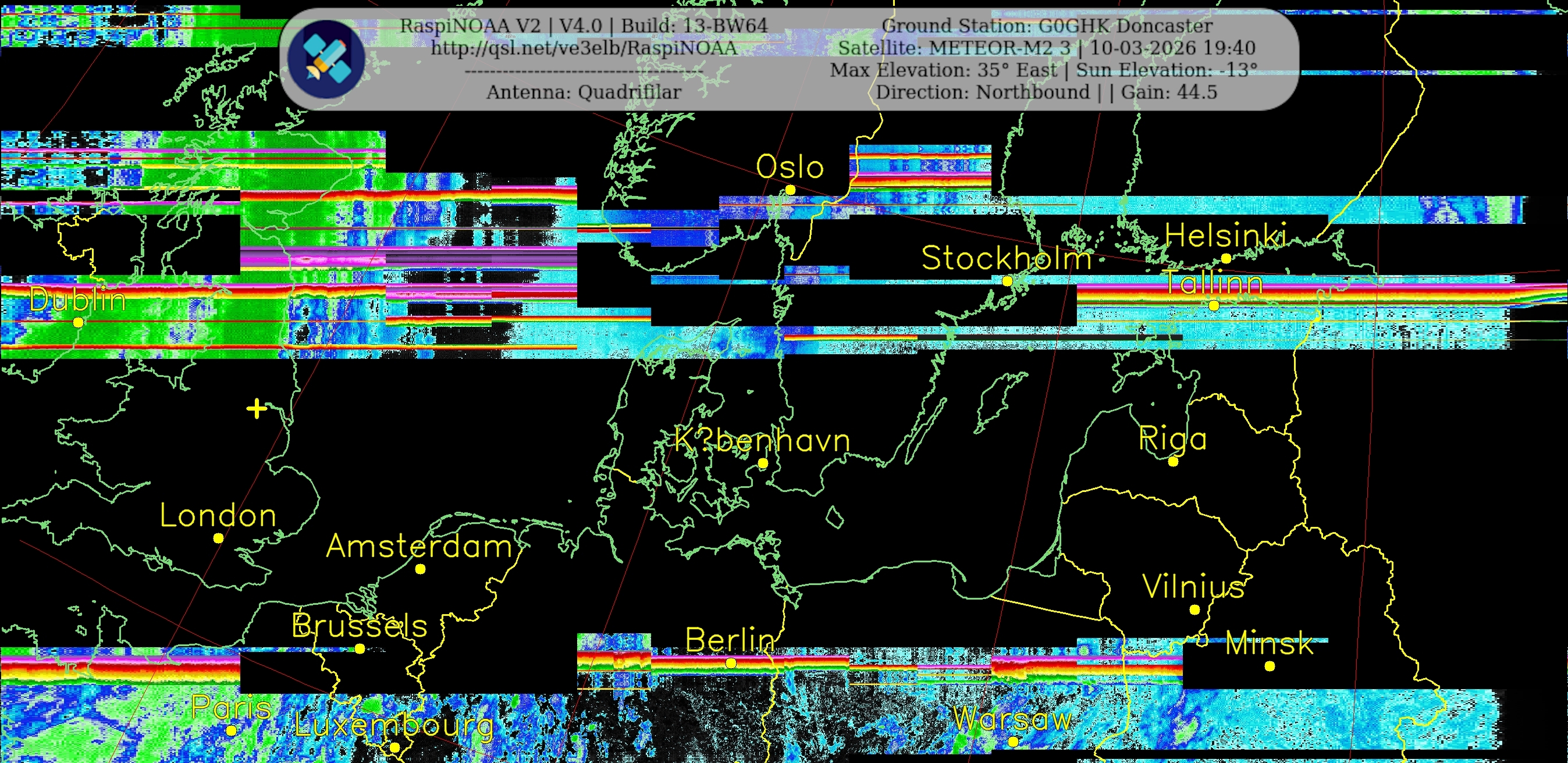Click the Warsaw city dot marker
This screenshot has width=1568, height=763.
[x=1013, y=741]
